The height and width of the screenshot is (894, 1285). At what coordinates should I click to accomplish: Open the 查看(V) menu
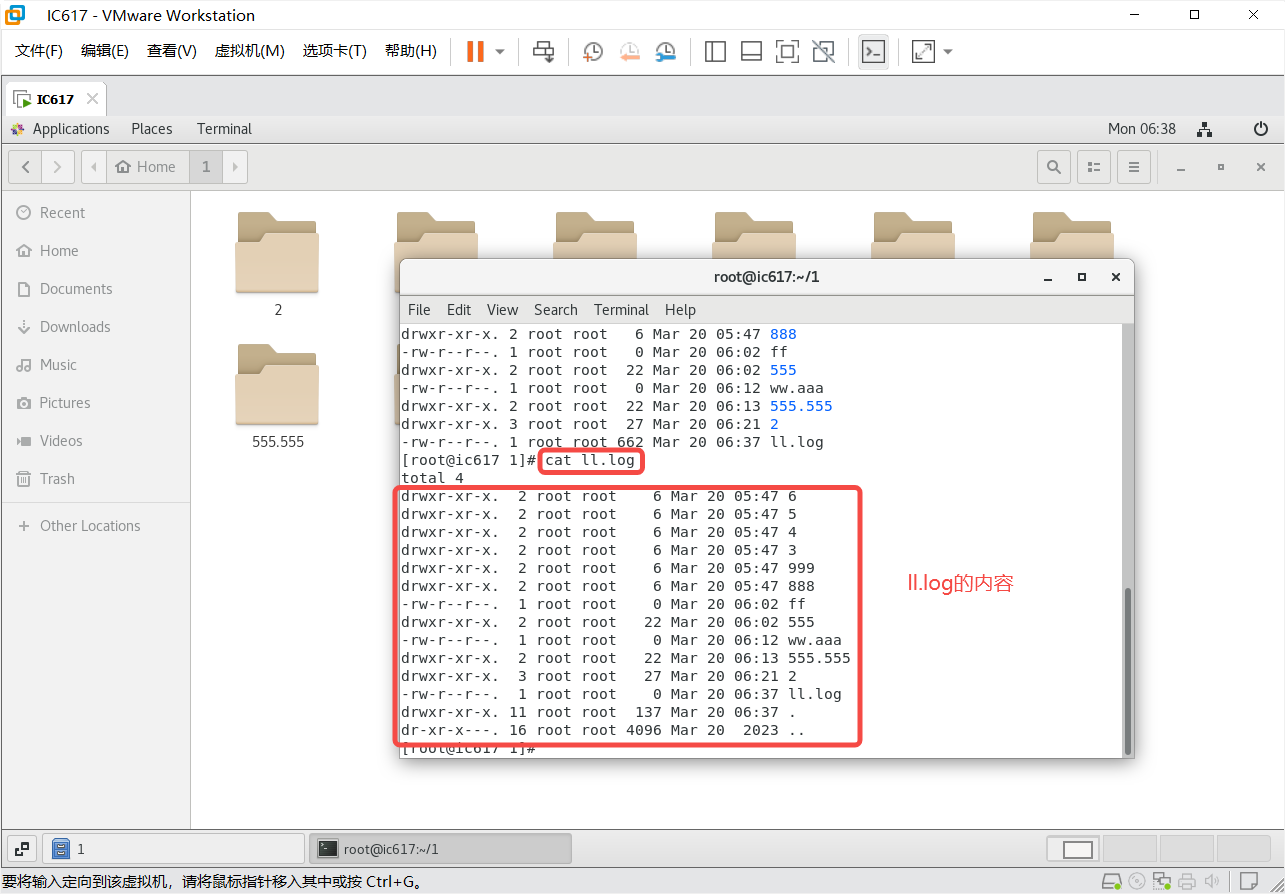(x=172, y=51)
